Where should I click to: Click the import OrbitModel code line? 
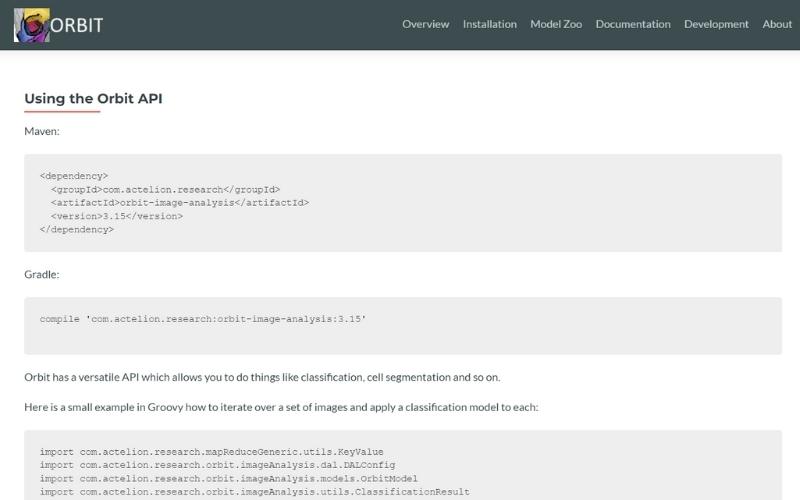point(229,479)
